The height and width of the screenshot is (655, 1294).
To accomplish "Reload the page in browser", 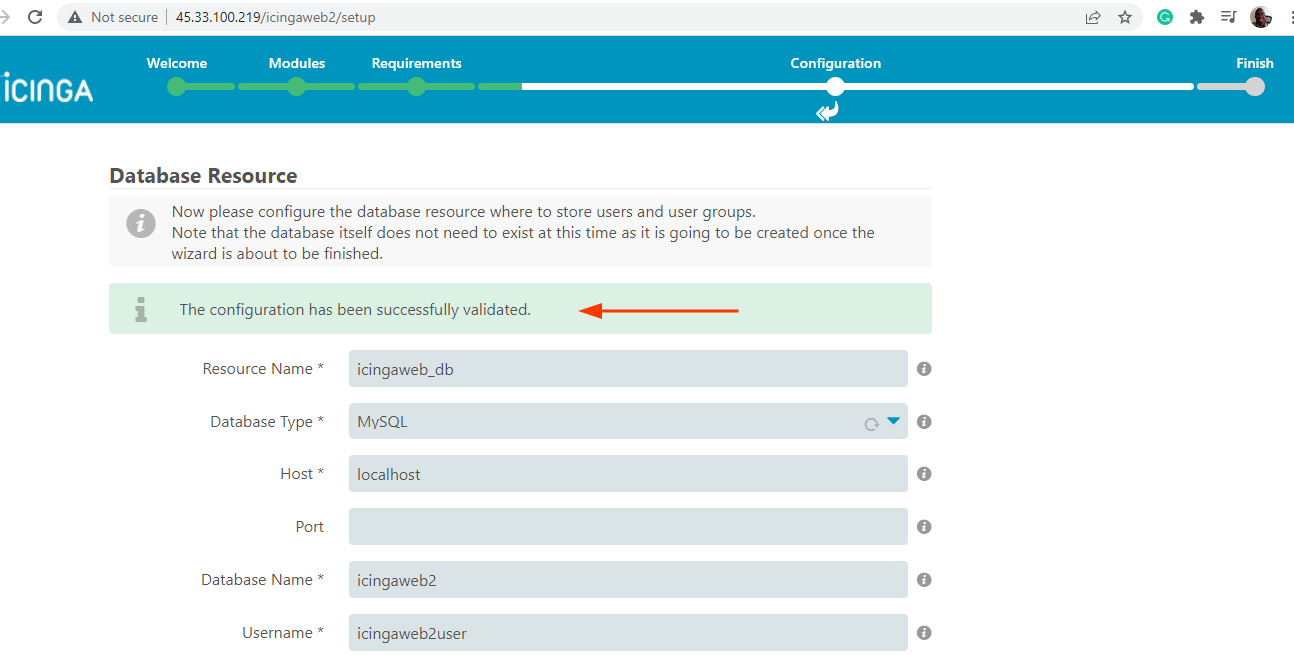I will 35,17.
